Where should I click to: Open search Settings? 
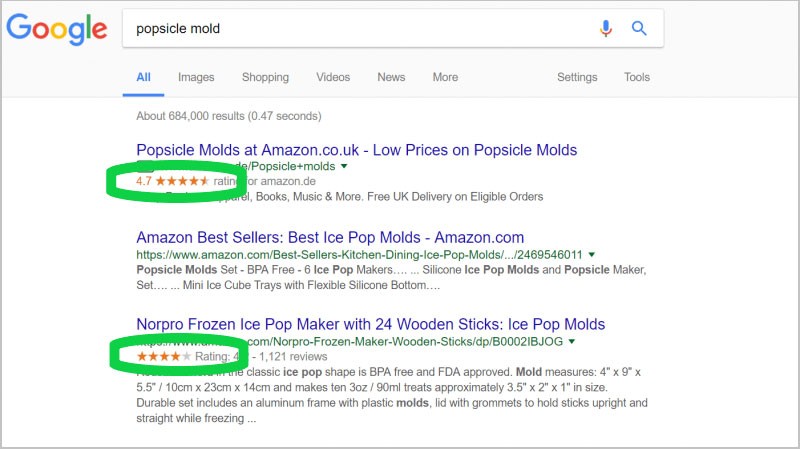(x=577, y=77)
